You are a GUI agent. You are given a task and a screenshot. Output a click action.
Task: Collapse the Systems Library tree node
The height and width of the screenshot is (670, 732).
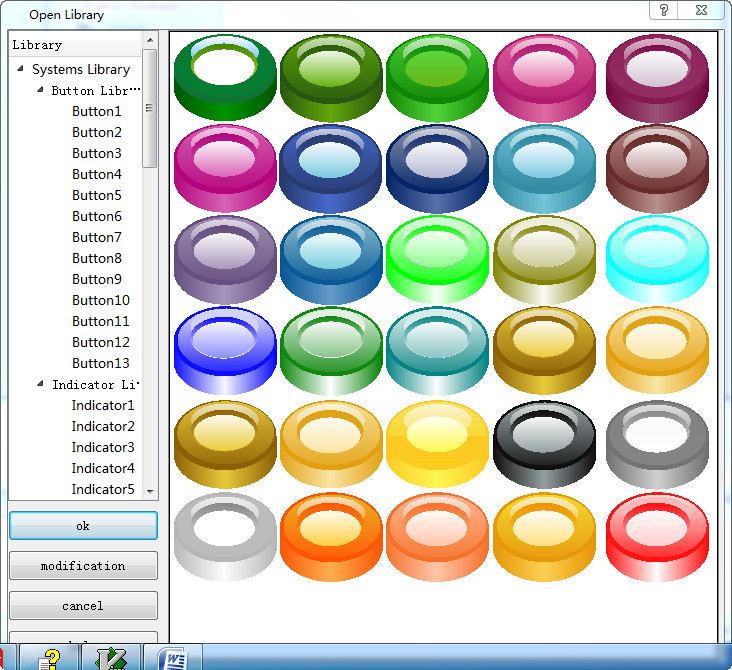20,69
